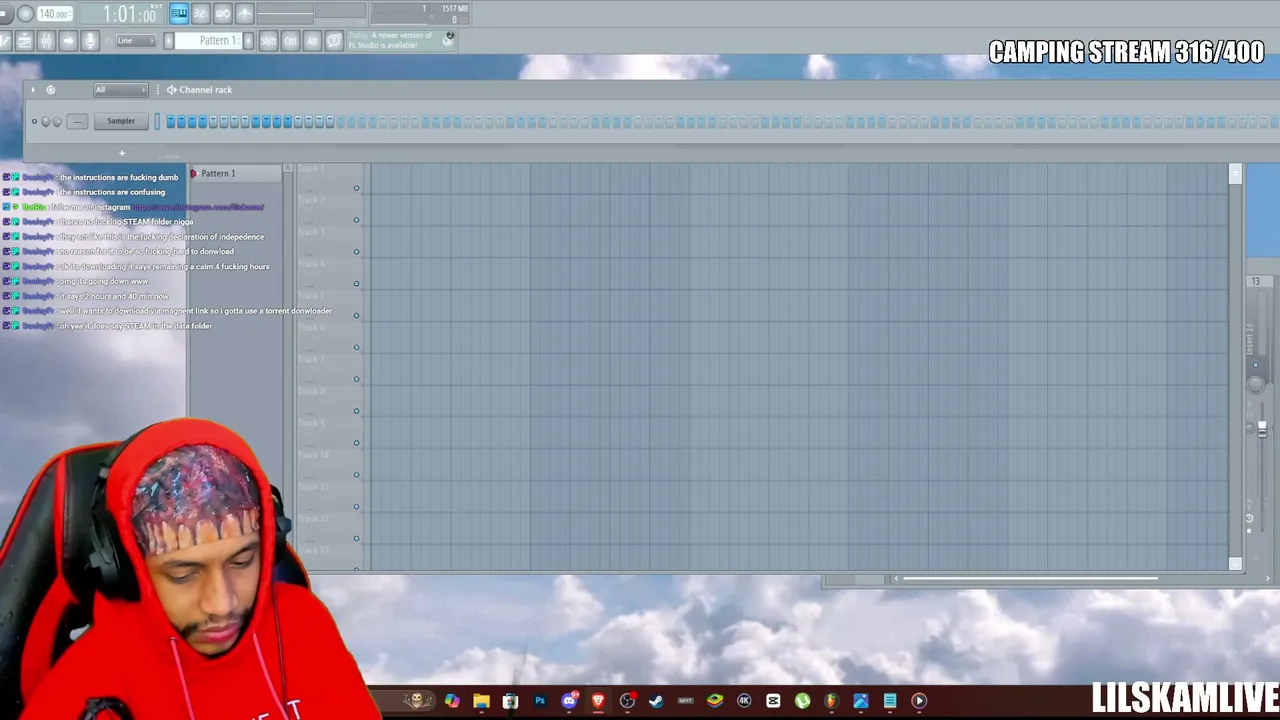The height and width of the screenshot is (720, 1280).
Task: Click the Alt indicator button
Action: click(312, 40)
